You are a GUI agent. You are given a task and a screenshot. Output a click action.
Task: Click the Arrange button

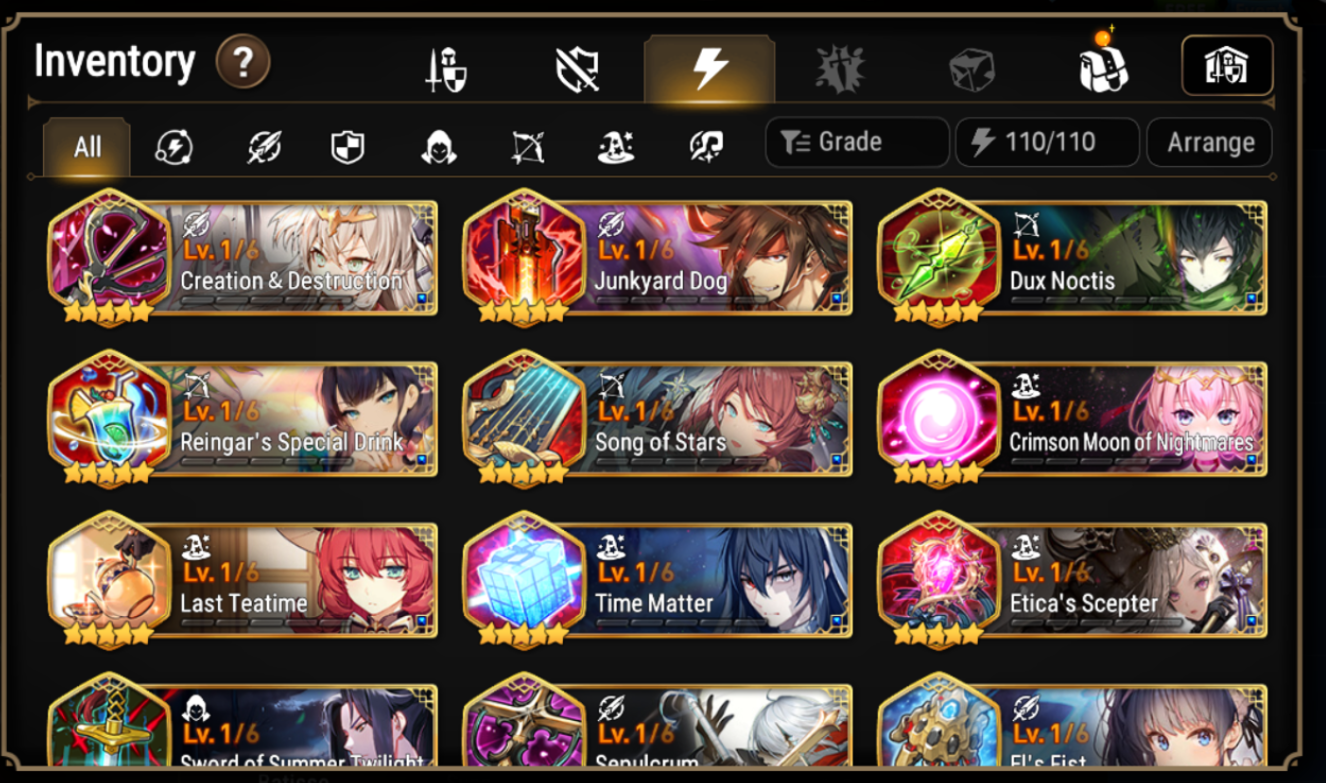pos(1209,142)
